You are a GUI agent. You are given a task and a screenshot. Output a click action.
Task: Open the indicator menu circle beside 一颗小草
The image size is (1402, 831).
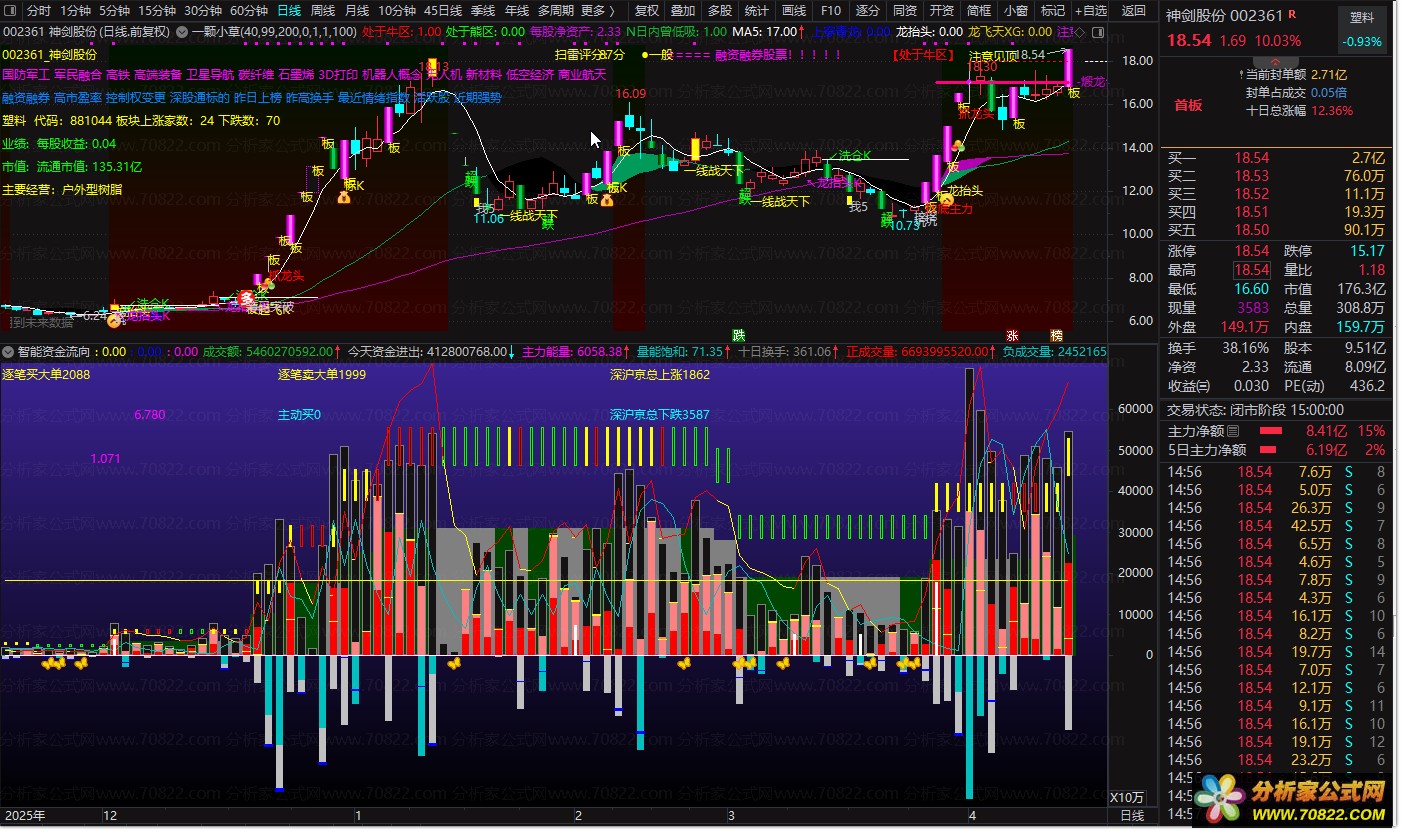[182, 32]
